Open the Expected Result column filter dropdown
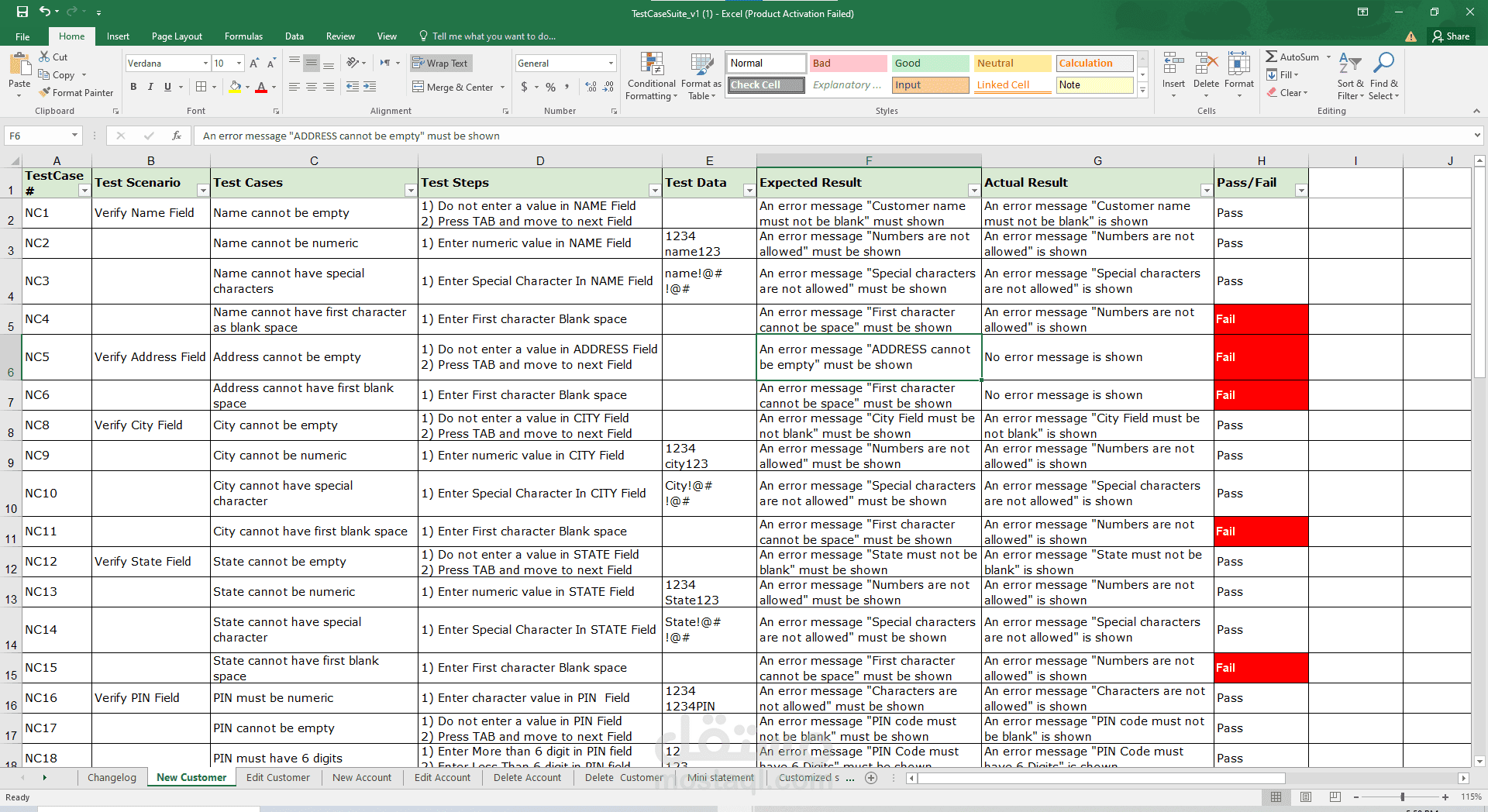1488x812 pixels. tap(973, 190)
